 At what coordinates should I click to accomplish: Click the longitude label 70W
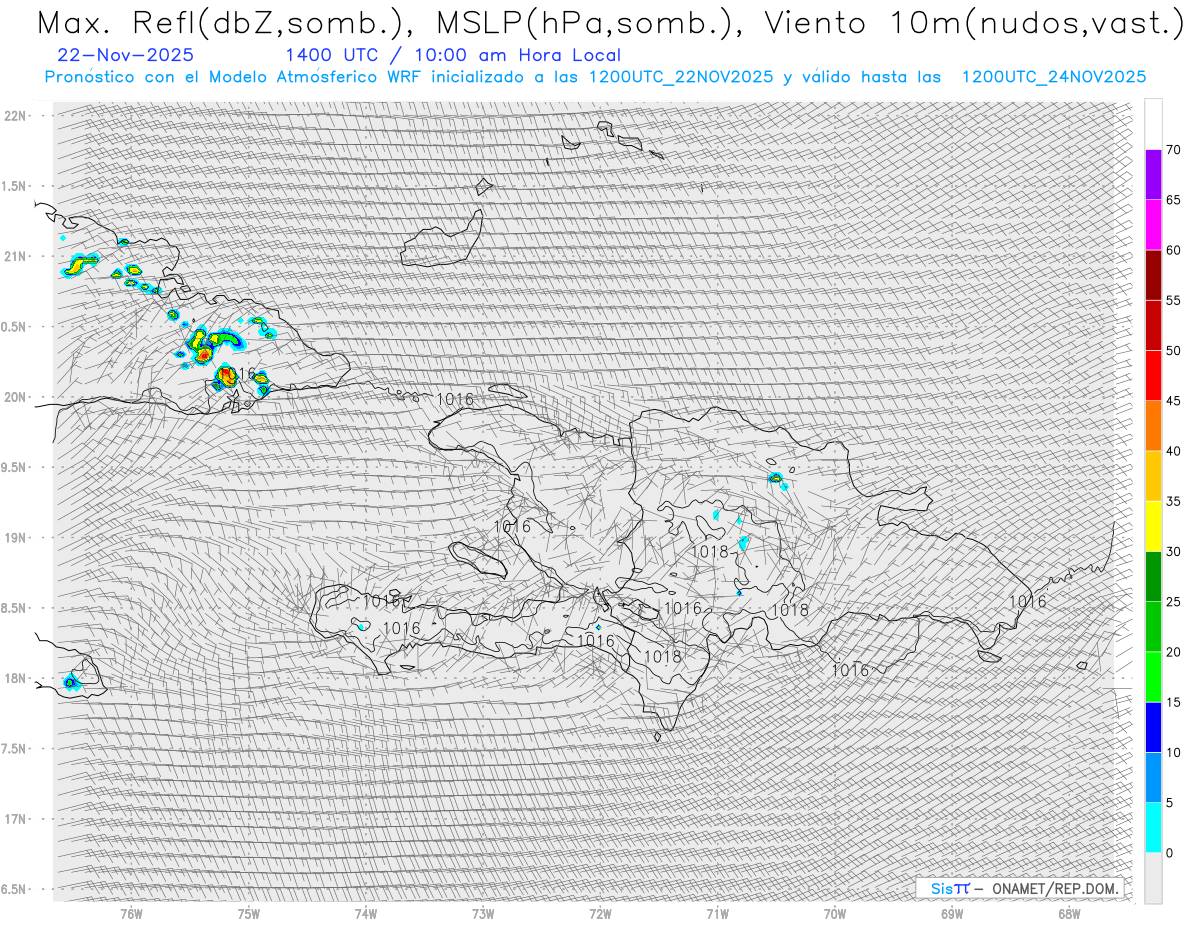pos(835,913)
